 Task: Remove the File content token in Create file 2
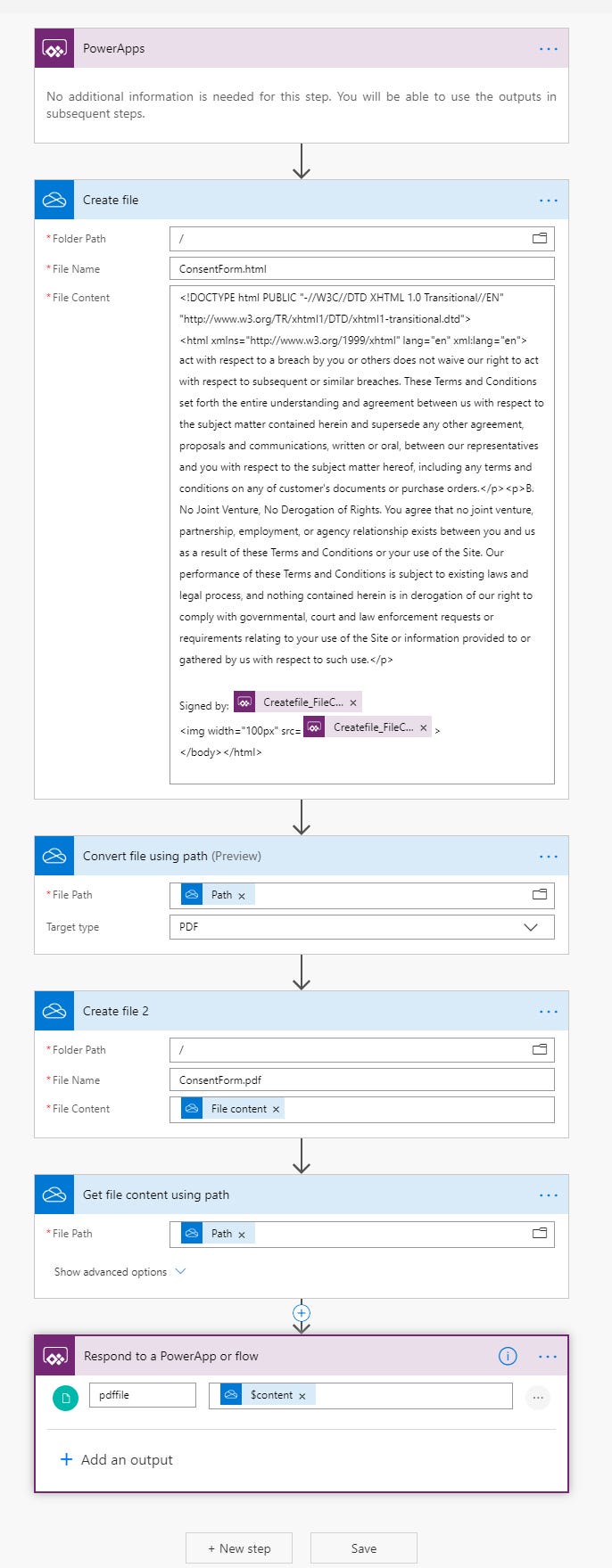point(275,1109)
